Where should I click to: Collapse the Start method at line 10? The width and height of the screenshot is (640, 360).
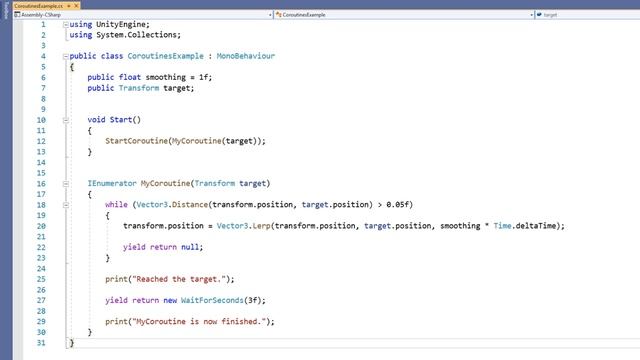[x=66, y=120]
